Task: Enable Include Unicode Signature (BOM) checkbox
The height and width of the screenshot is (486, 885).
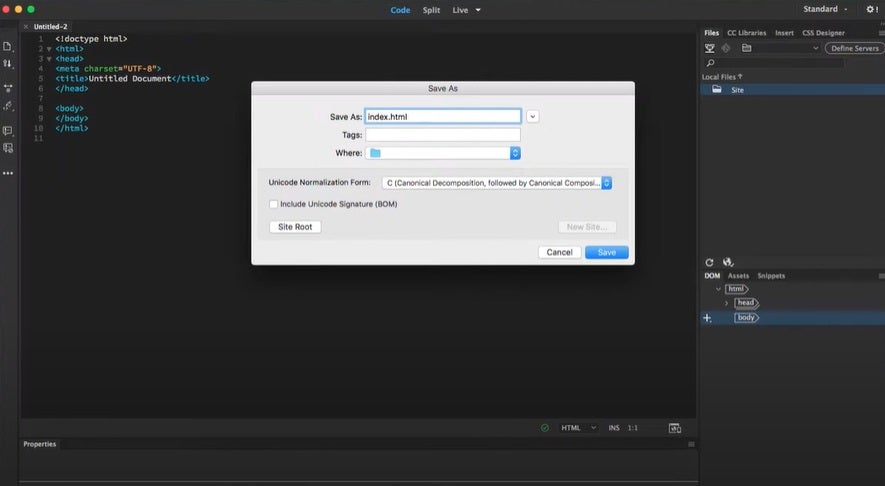Action: tap(274, 204)
